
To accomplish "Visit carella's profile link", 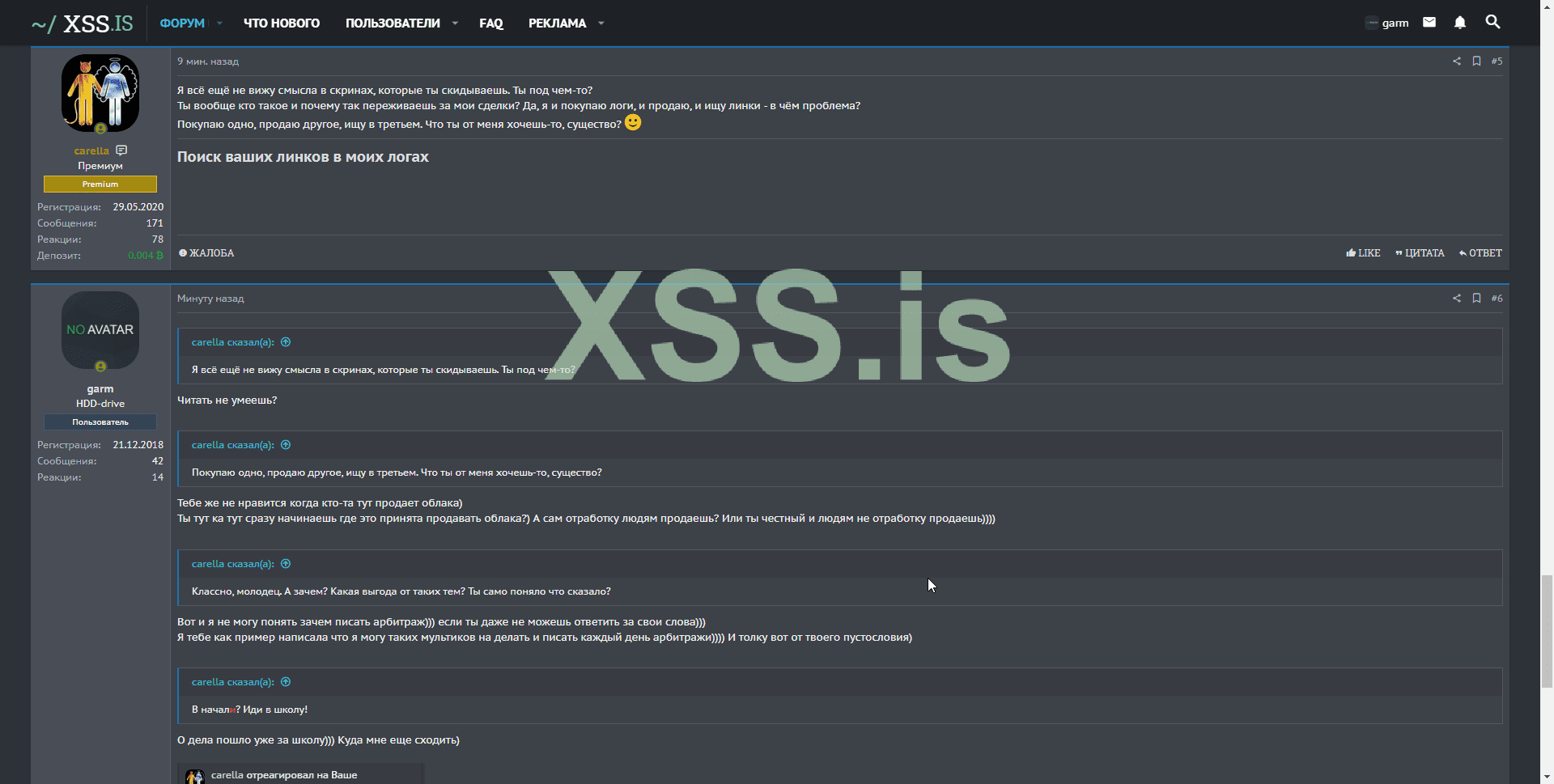I will click(91, 150).
